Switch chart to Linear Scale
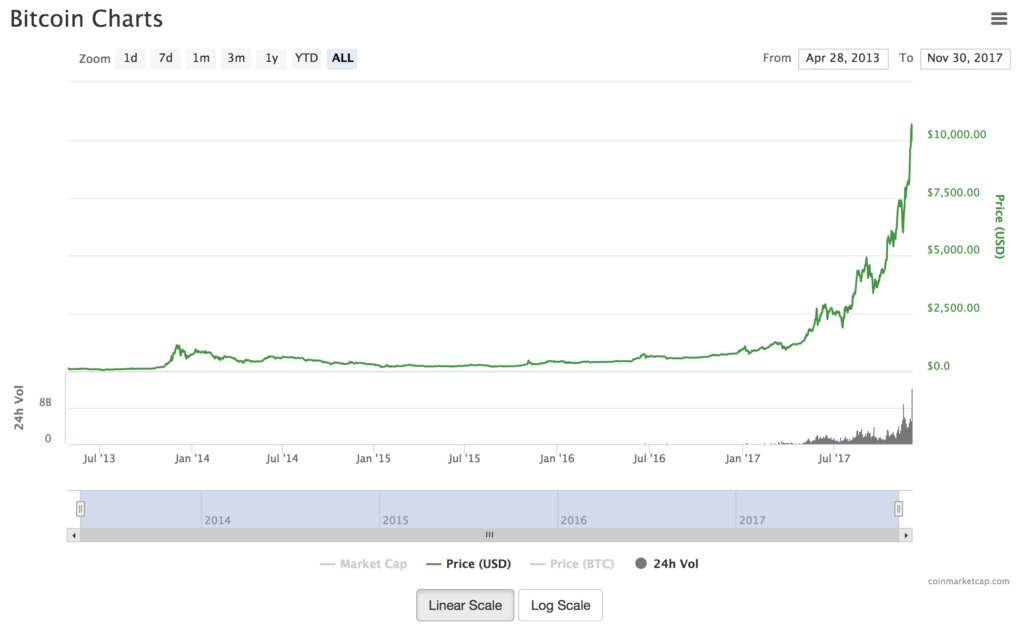1024x629 pixels. click(x=465, y=605)
